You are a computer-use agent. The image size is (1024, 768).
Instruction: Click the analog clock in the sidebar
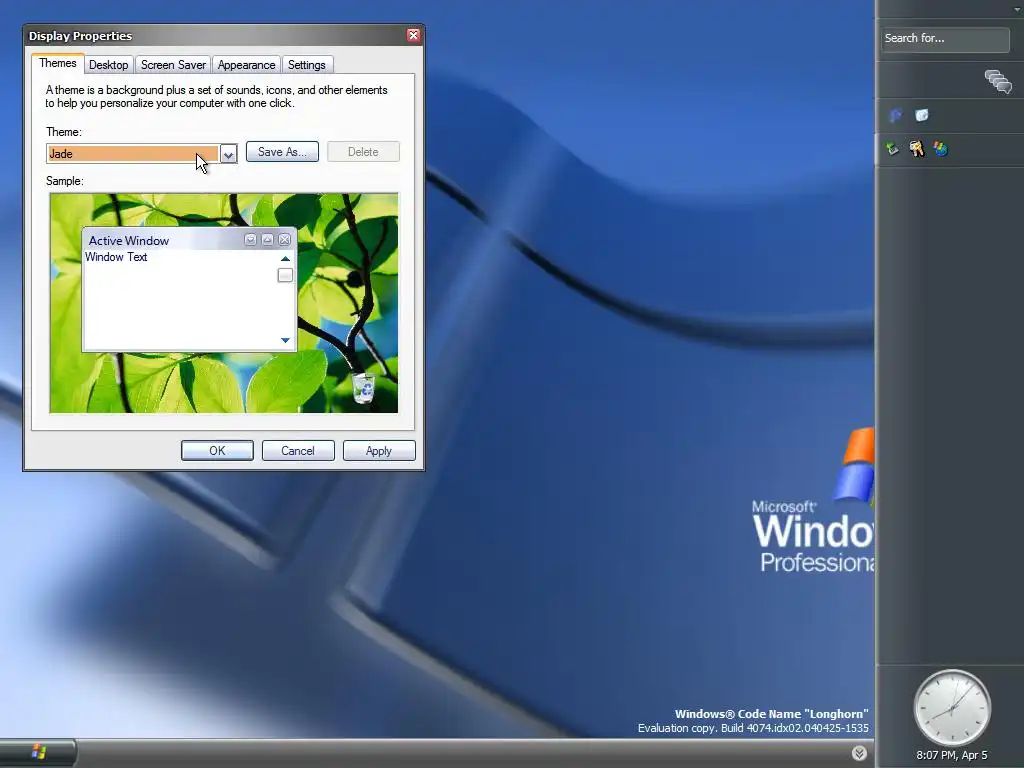pyautogui.click(x=952, y=708)
